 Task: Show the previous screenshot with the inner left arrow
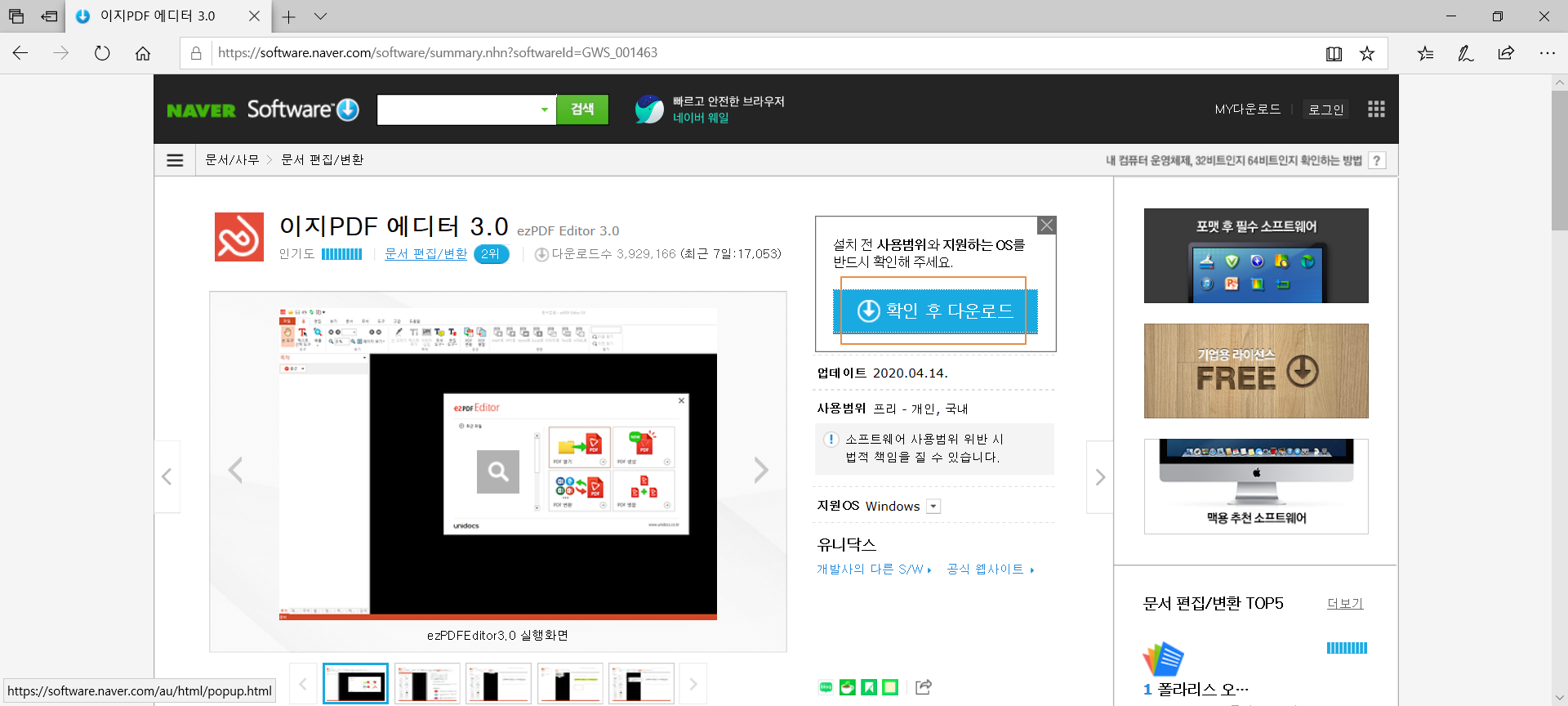tap(235, 470)
